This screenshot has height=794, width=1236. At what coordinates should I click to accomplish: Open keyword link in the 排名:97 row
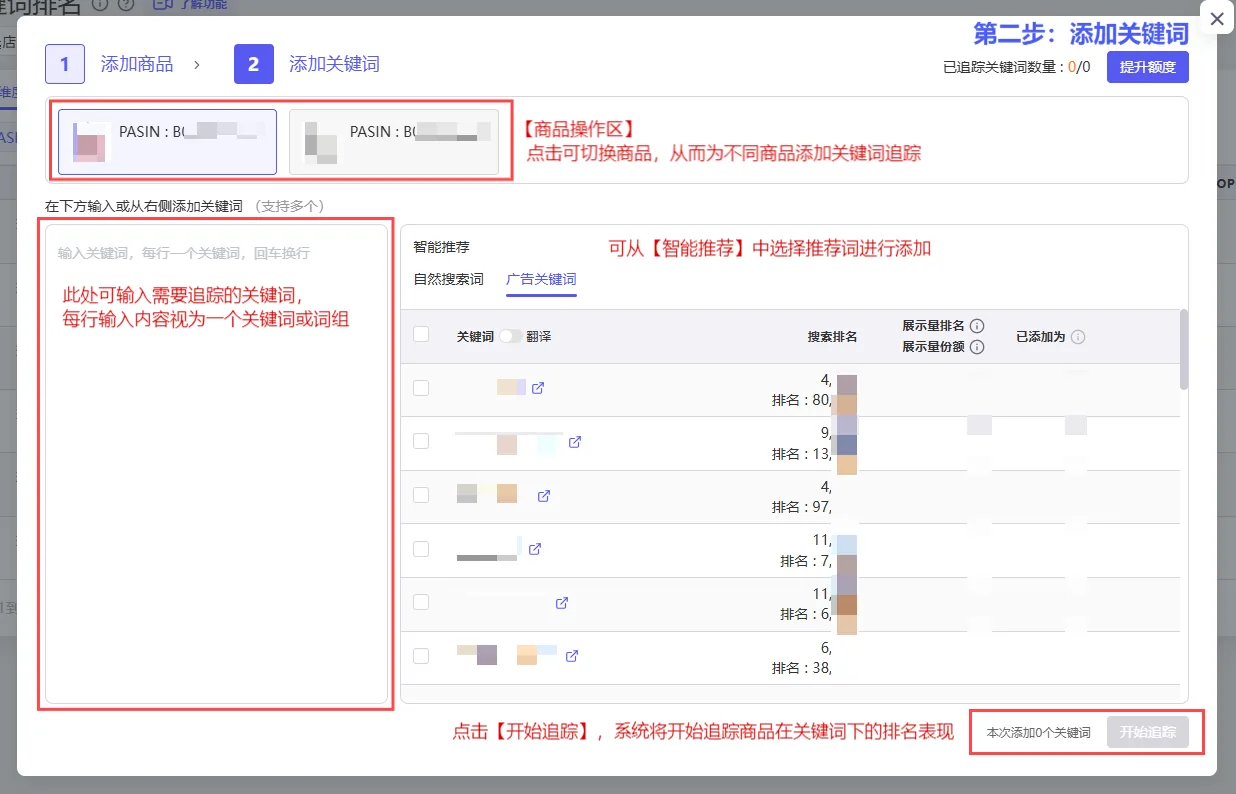(x=544, y=496)
